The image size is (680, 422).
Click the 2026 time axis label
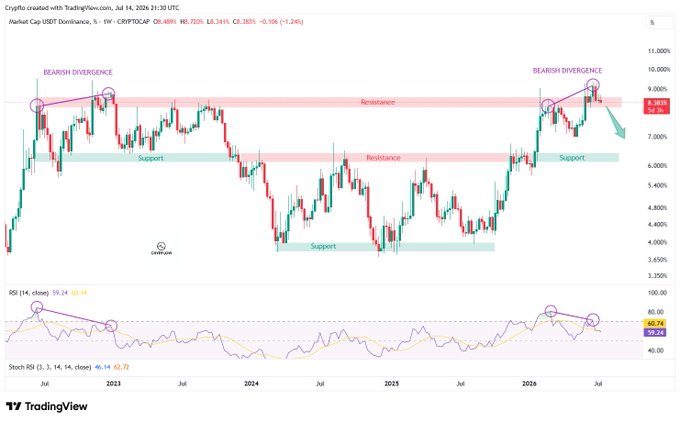[529, 384]
